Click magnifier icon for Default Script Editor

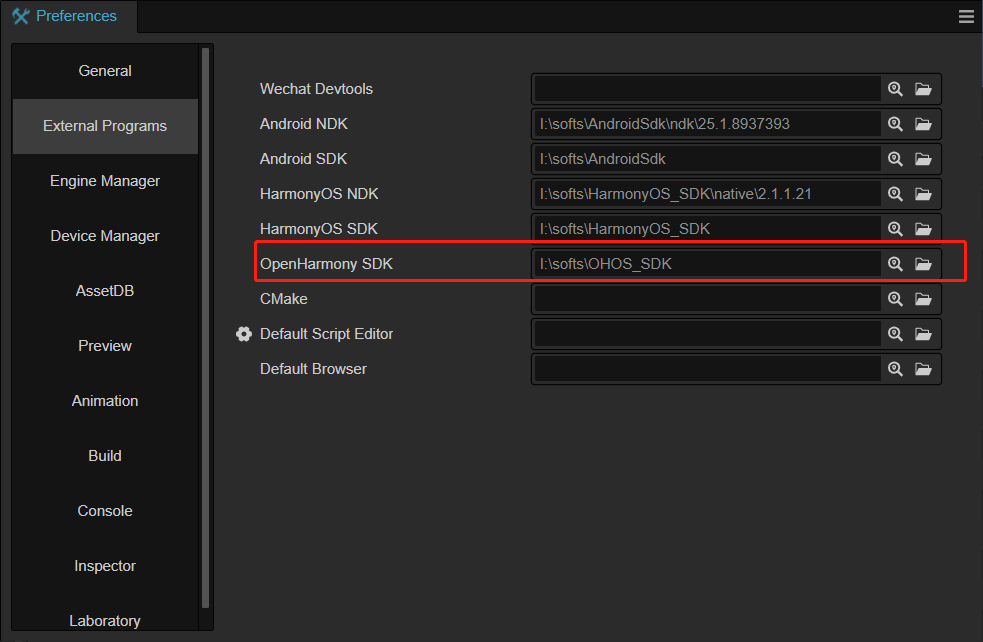tap(895, 334)
